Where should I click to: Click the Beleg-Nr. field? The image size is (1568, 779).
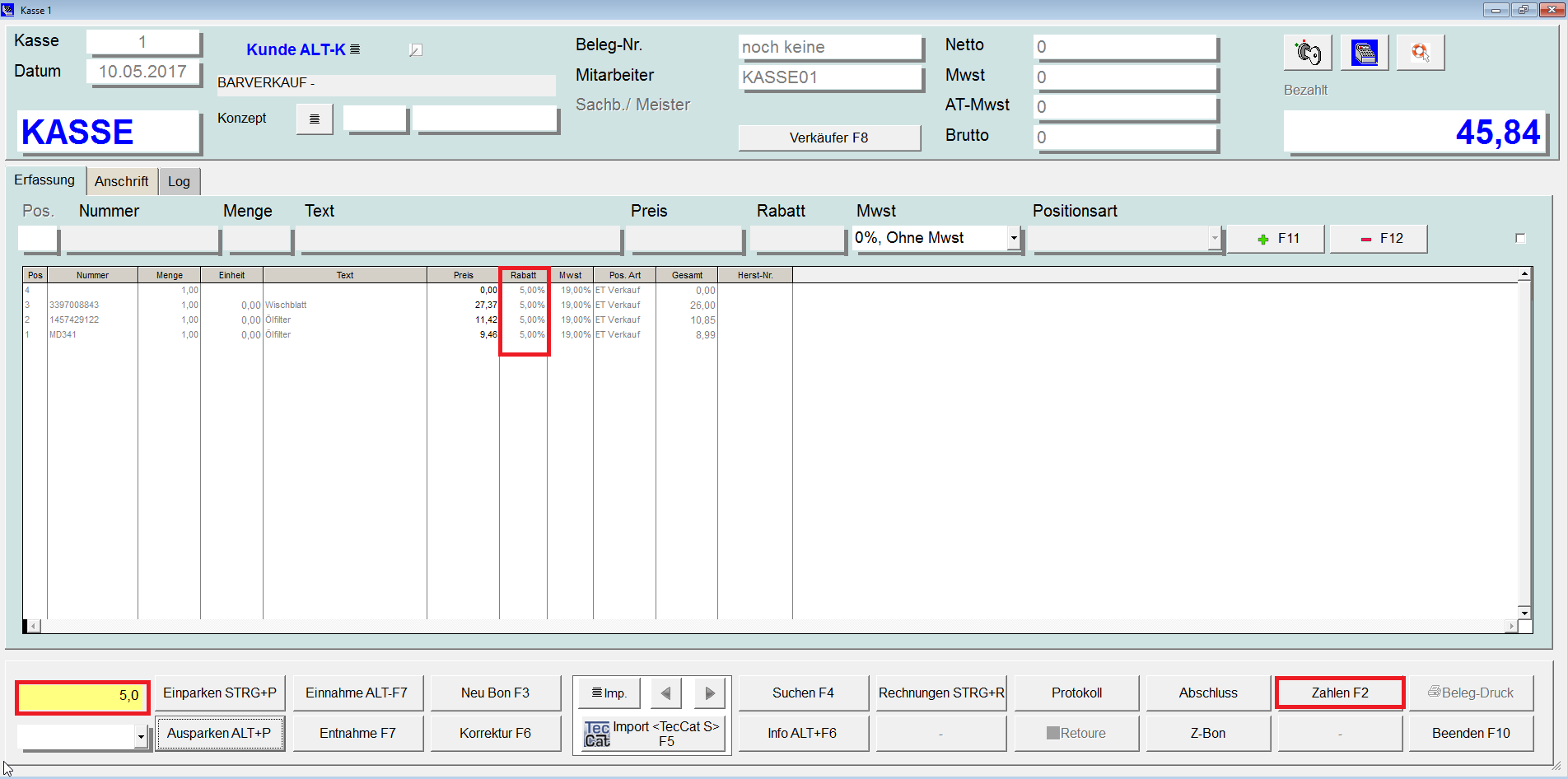click(x=830, y=48)
